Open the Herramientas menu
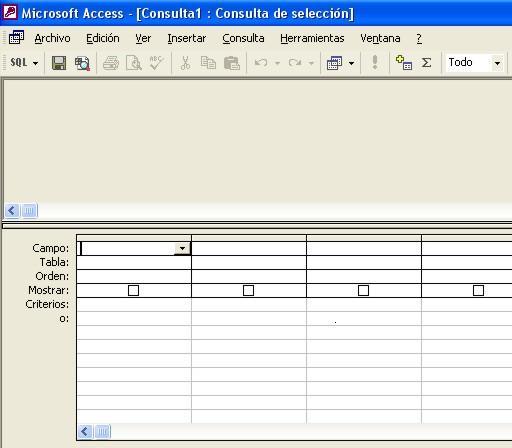Screen dimensions: 512x448 [312, 38]
